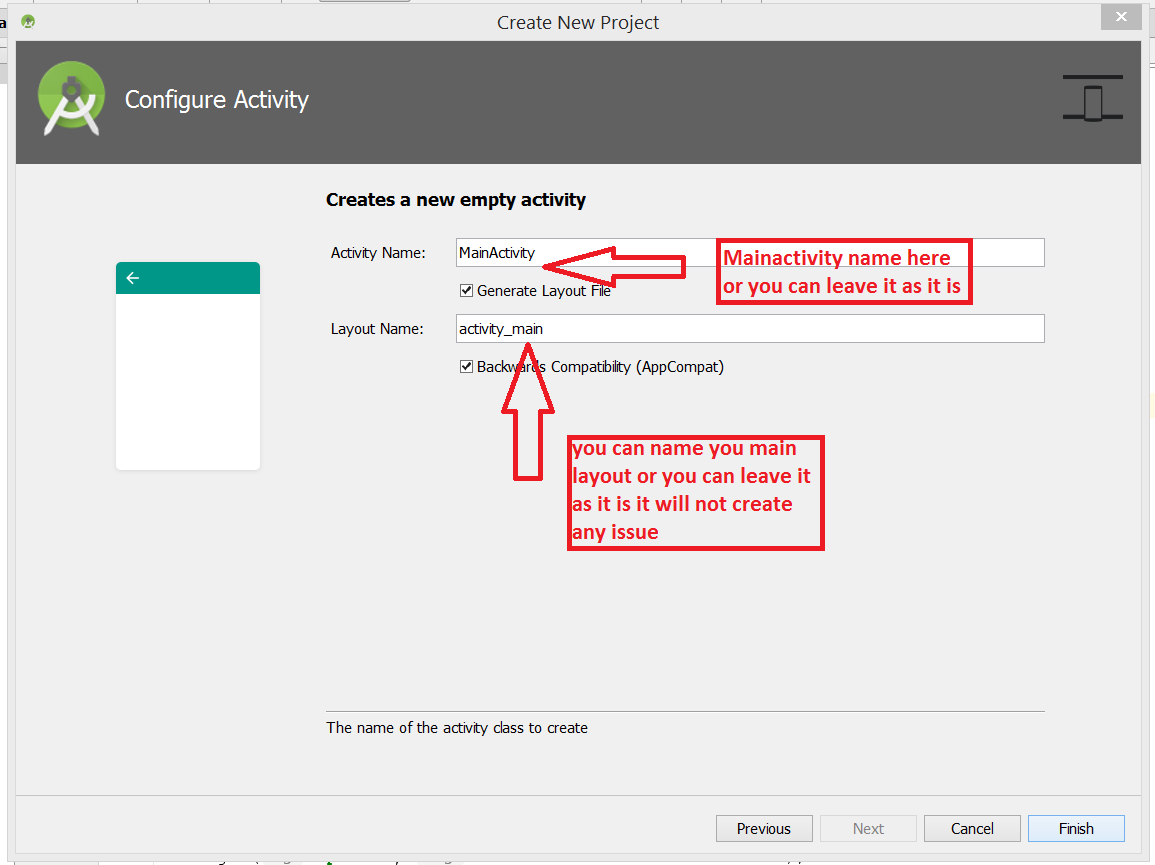Uncheck Generate Layout File checkbox

click(x=466, y=290)
